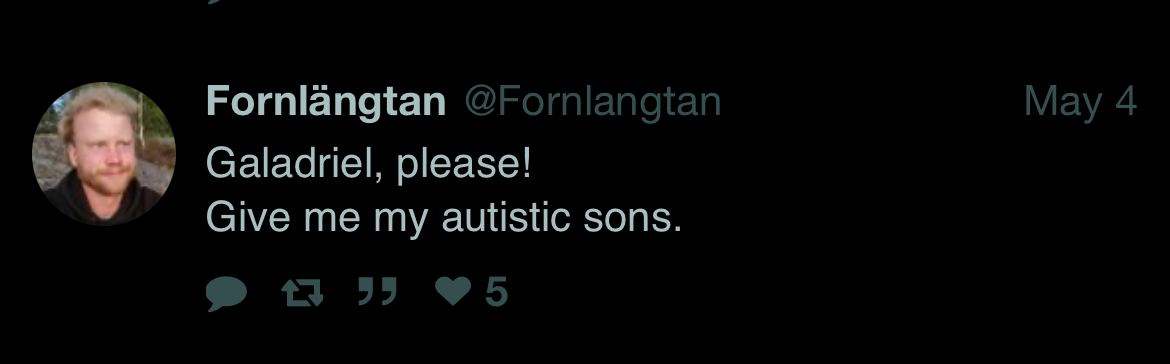This screenshot has width=1170, height=364.
Task: Open the tweet's May 4 timestamp
Action: pyautogui.click(x=1080, y=103)
